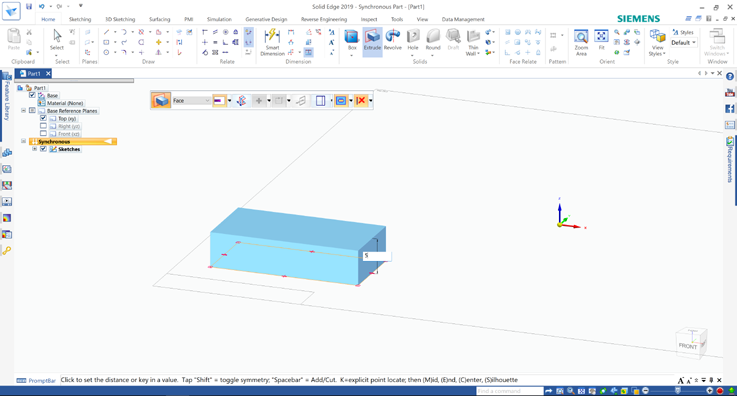Open the Default style dropdown
This screenshot has width=737, height=396.
tap(683, 43)
